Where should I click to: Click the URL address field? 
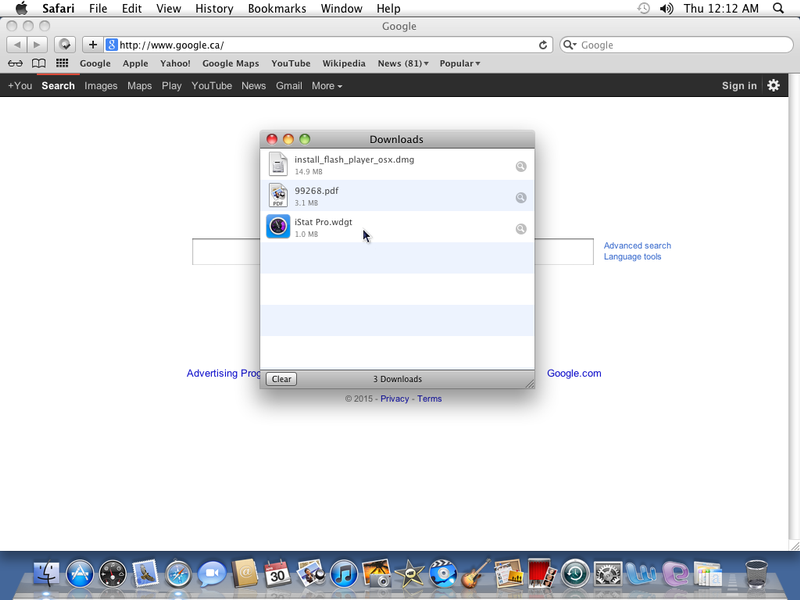point(327,45)
